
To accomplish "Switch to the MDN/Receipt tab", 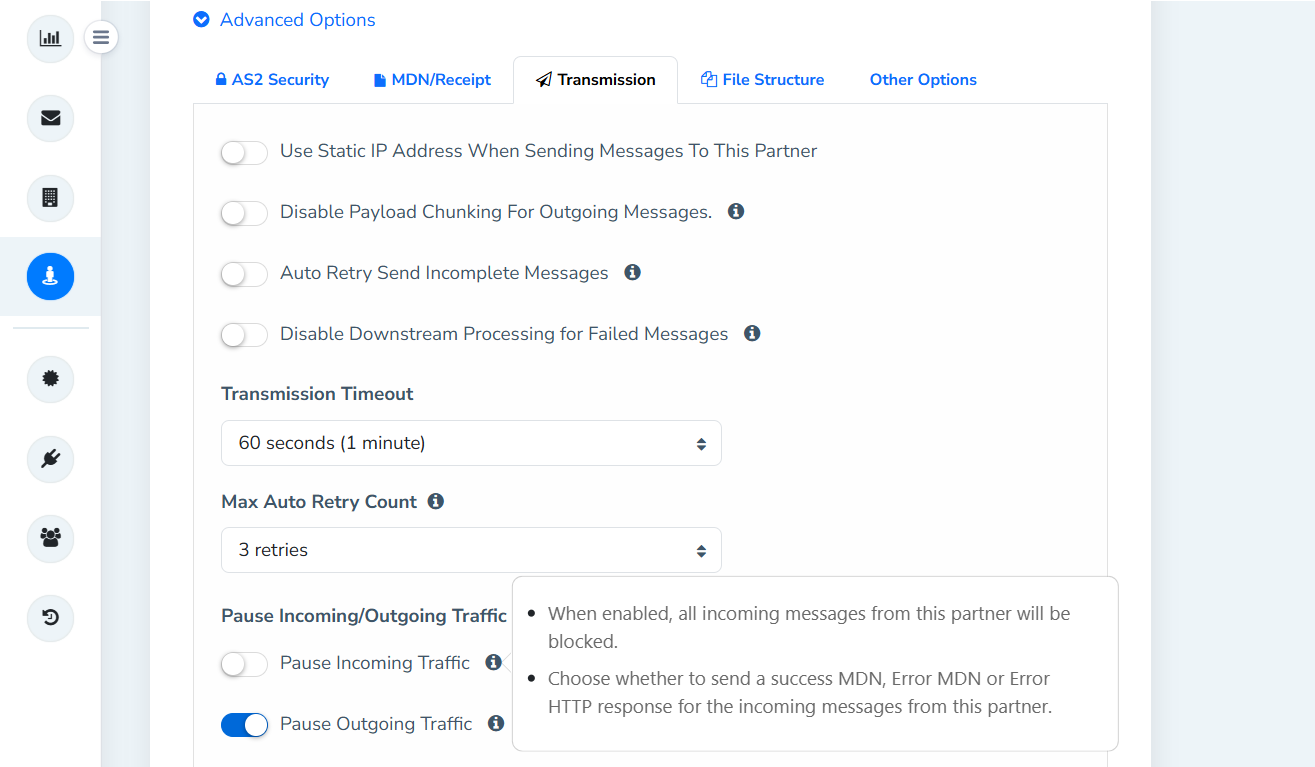I will point(432,80).
